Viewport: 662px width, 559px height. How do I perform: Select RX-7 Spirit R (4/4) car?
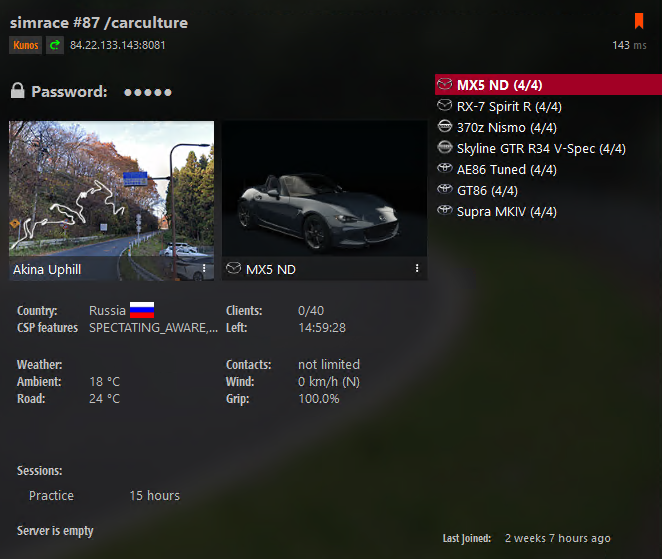tap(548, 106)
